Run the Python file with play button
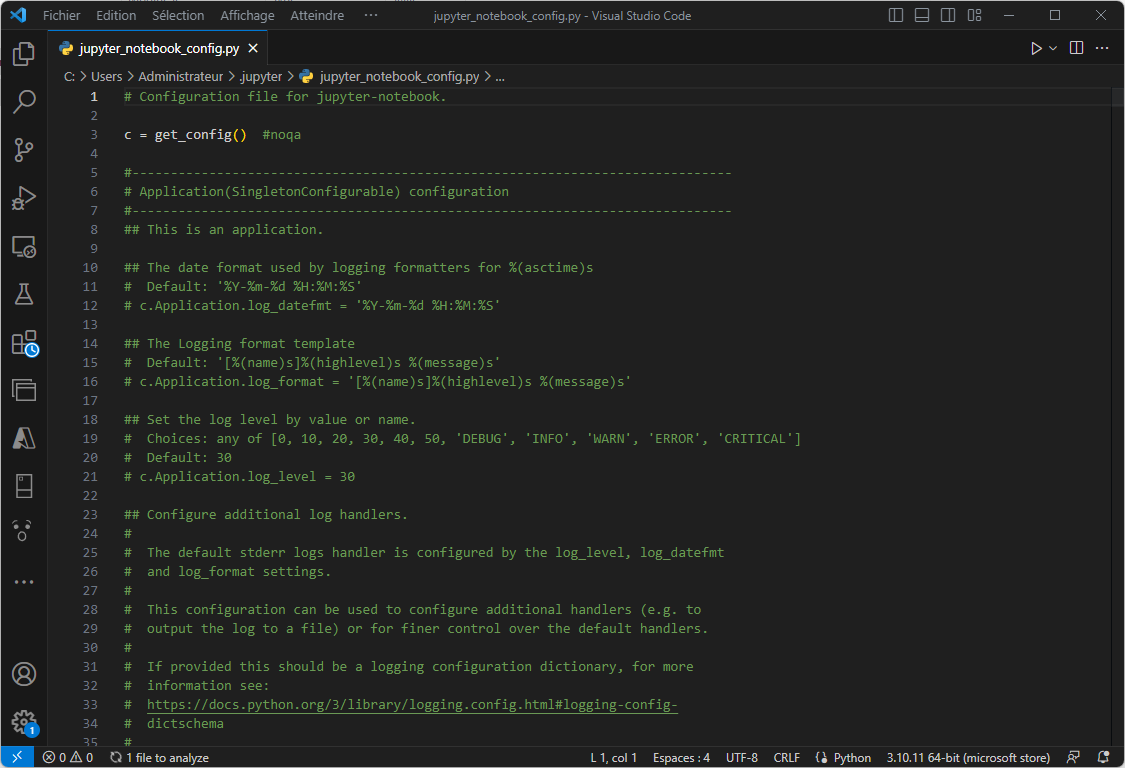1125x768 pixels. 1036,48
